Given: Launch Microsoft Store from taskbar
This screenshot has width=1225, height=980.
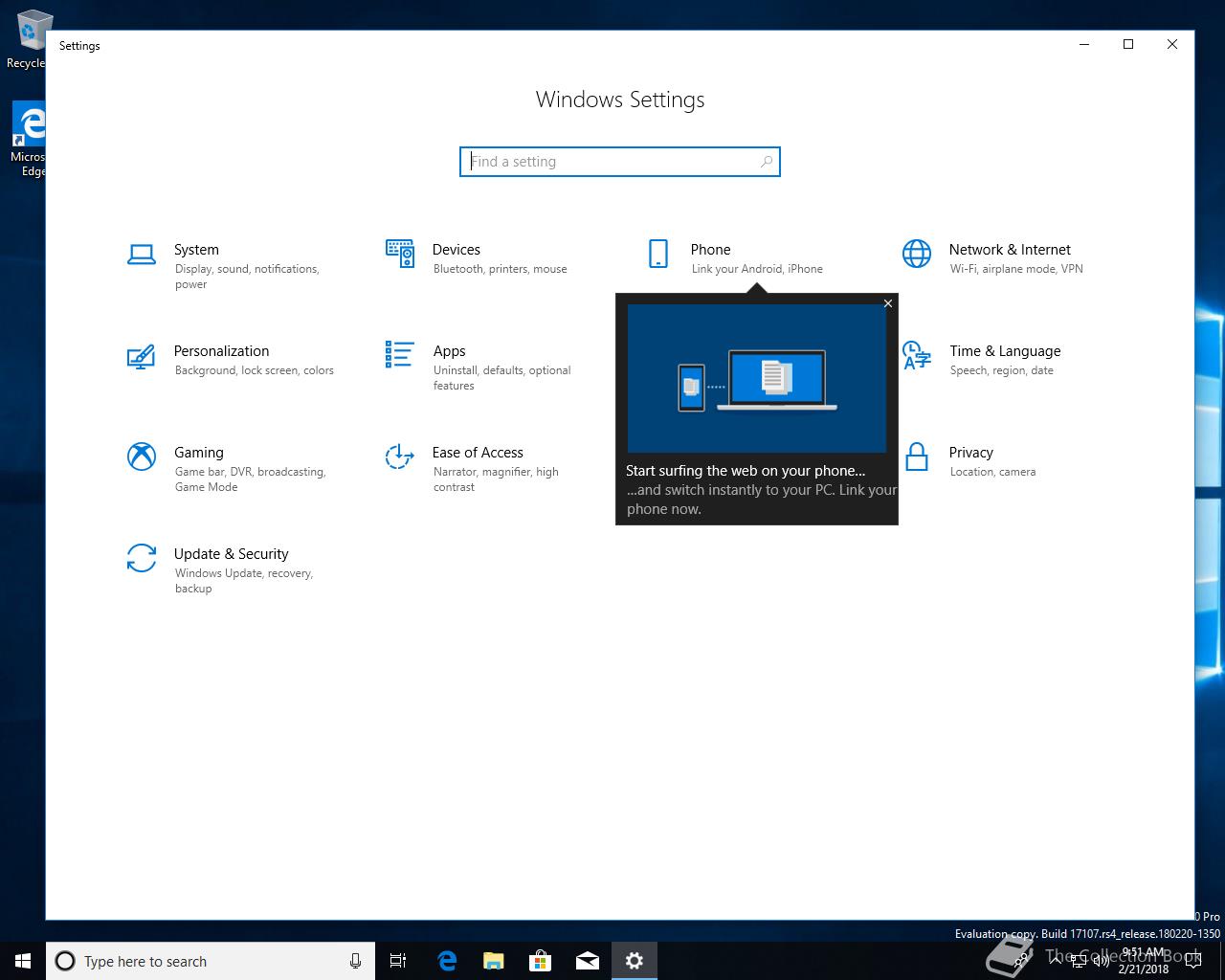Looking at the screenshot, I should tap(541, 961).
